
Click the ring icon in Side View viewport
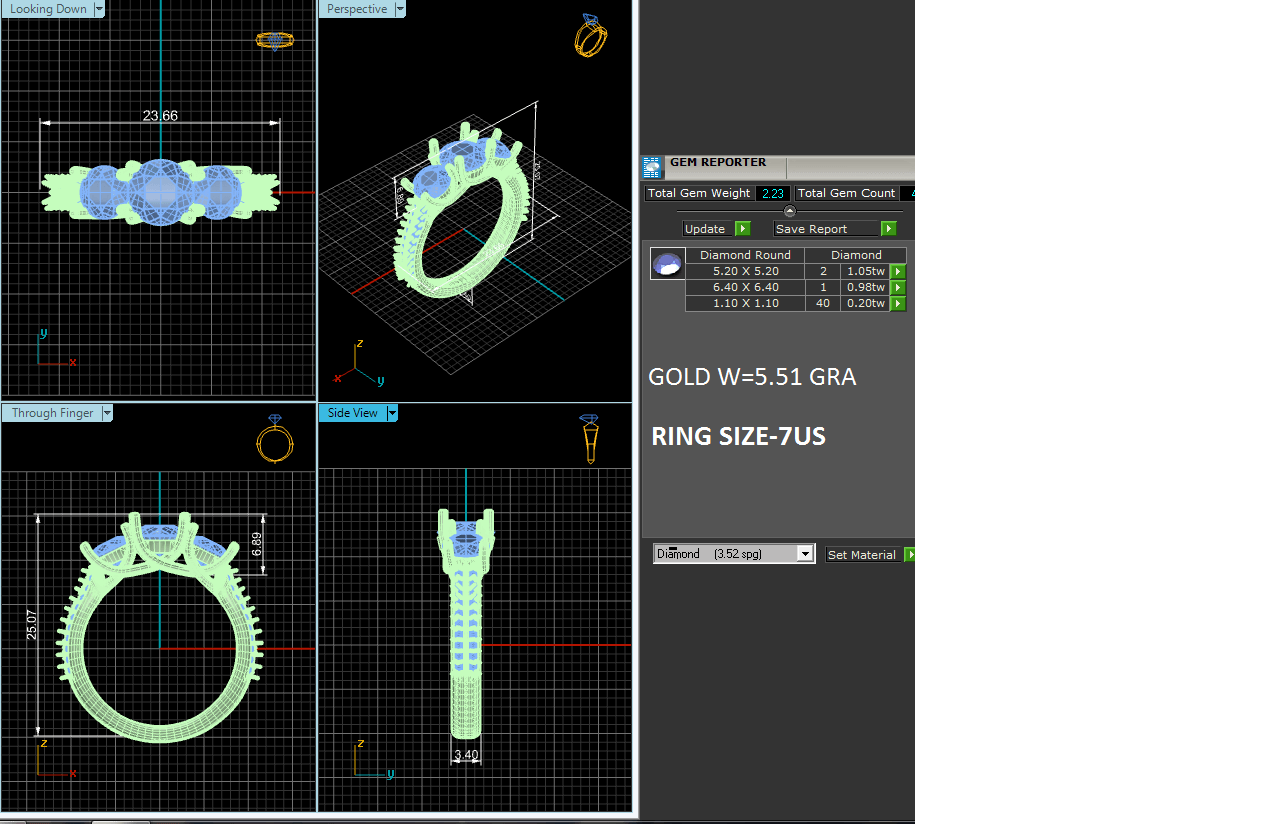point(590,438)
